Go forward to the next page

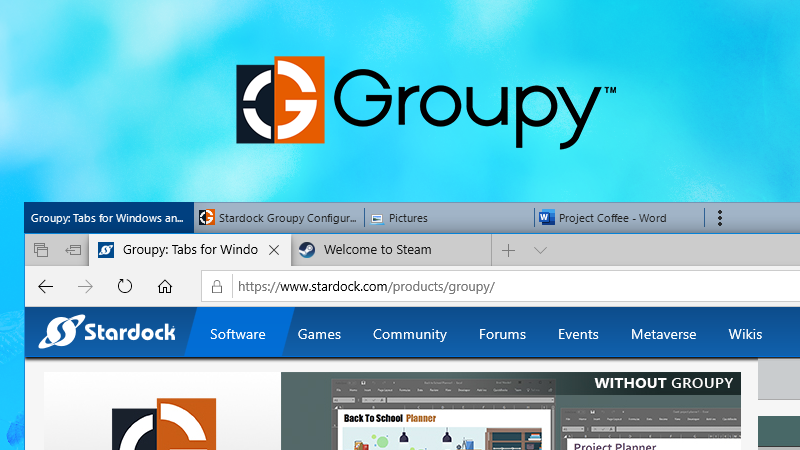(85, 286)
